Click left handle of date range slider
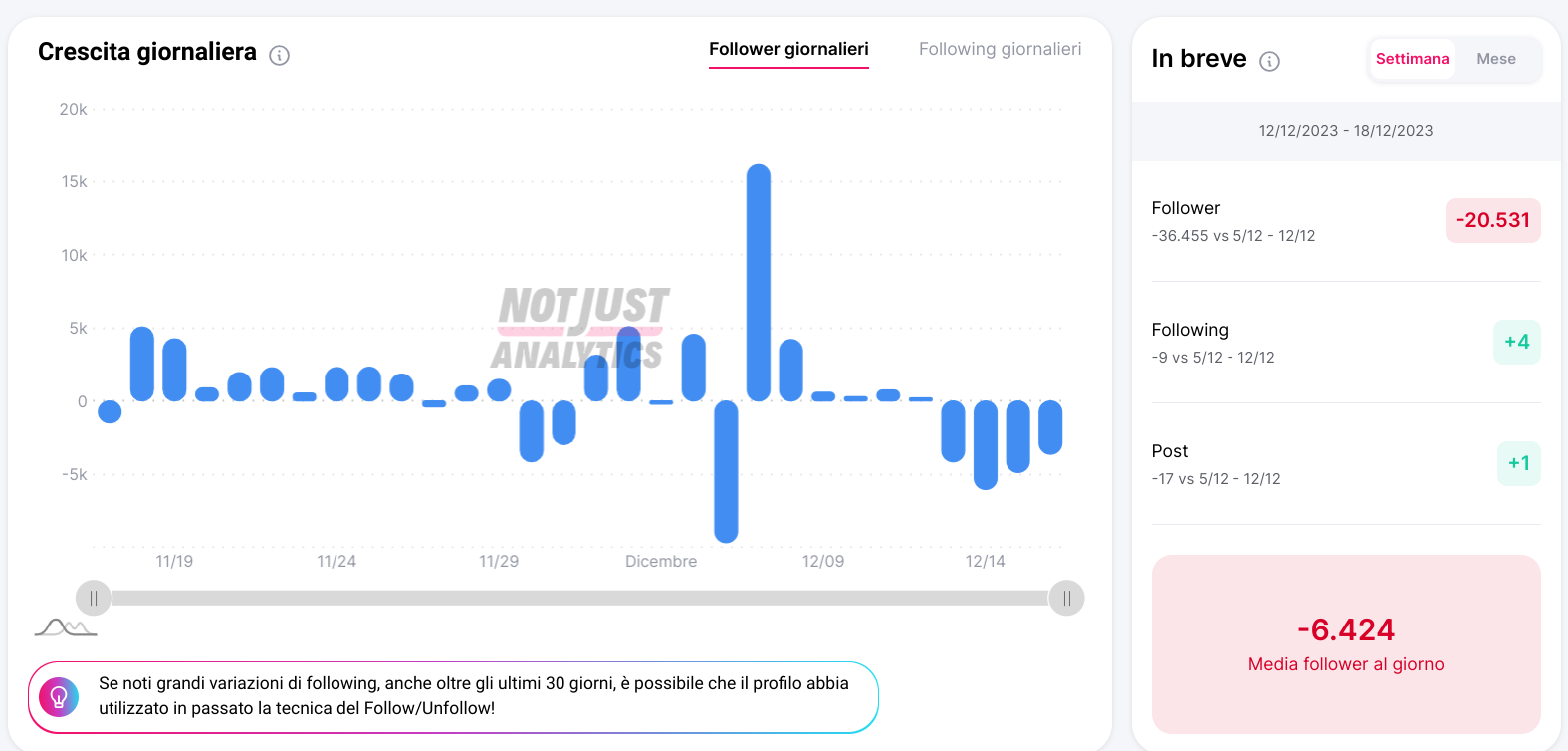Viewport: 1568px width, 751px height. [x=94, y=599]
